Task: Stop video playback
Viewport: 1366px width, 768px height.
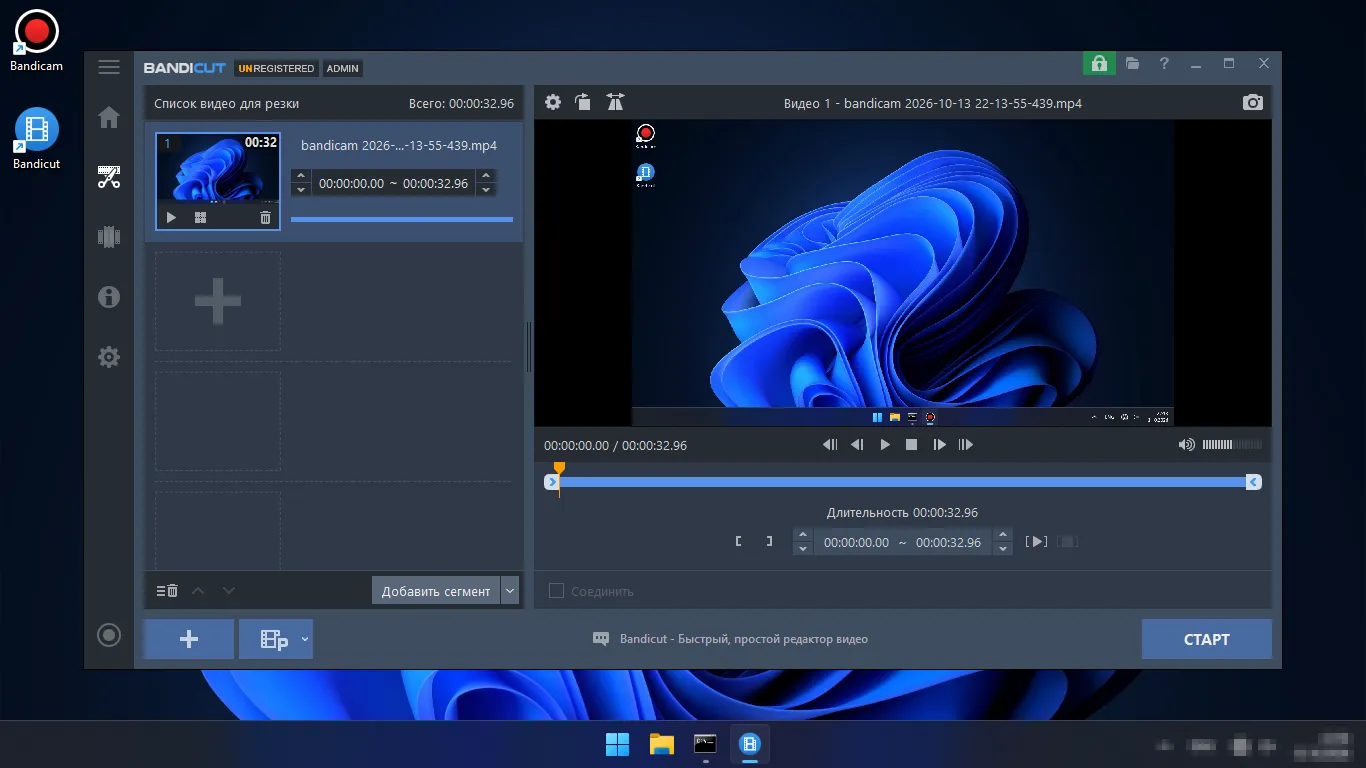Action: coord(911,445)
